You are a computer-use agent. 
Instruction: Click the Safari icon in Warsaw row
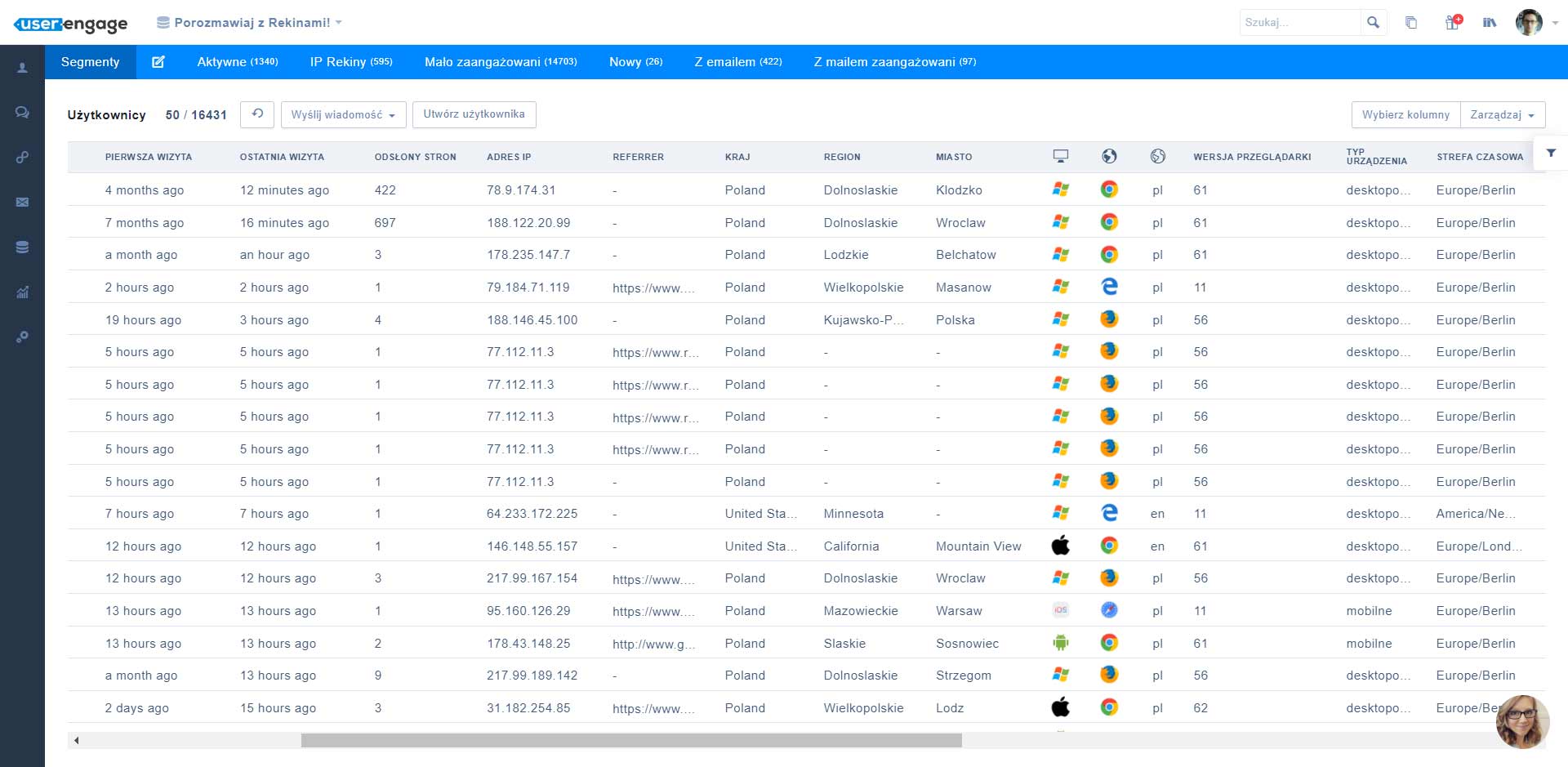click(x=1109, y=610)
